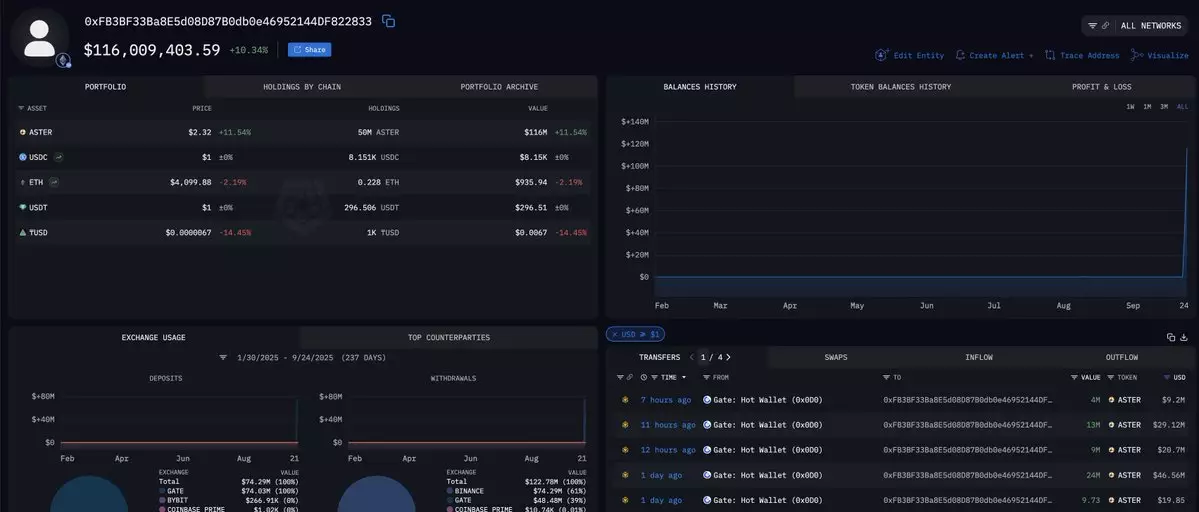Click the ETH token icon in portfolio
The image size is (1199, 512).
(x=22, y=183)
